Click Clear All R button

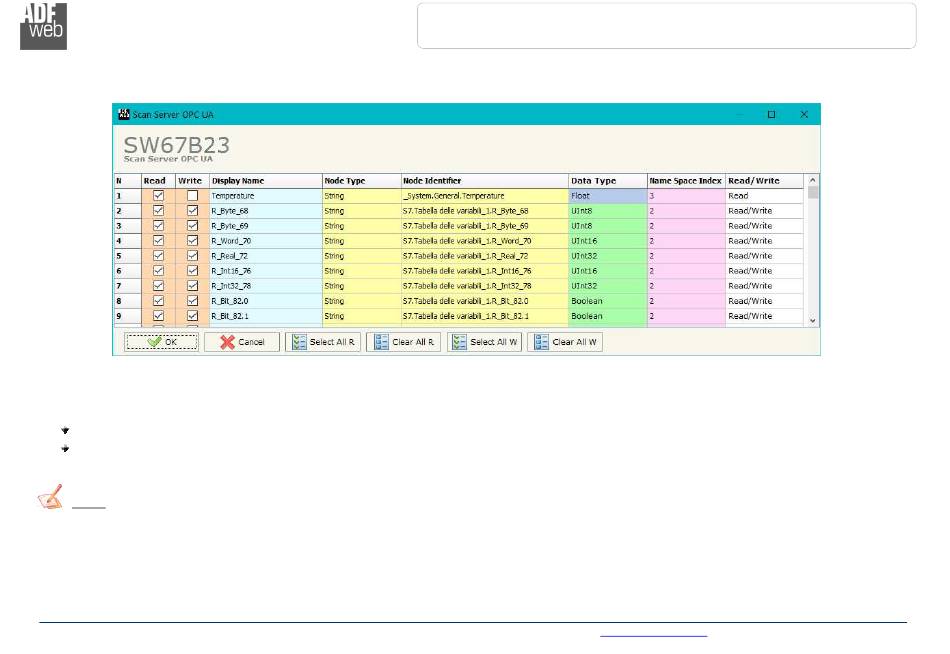404,342
